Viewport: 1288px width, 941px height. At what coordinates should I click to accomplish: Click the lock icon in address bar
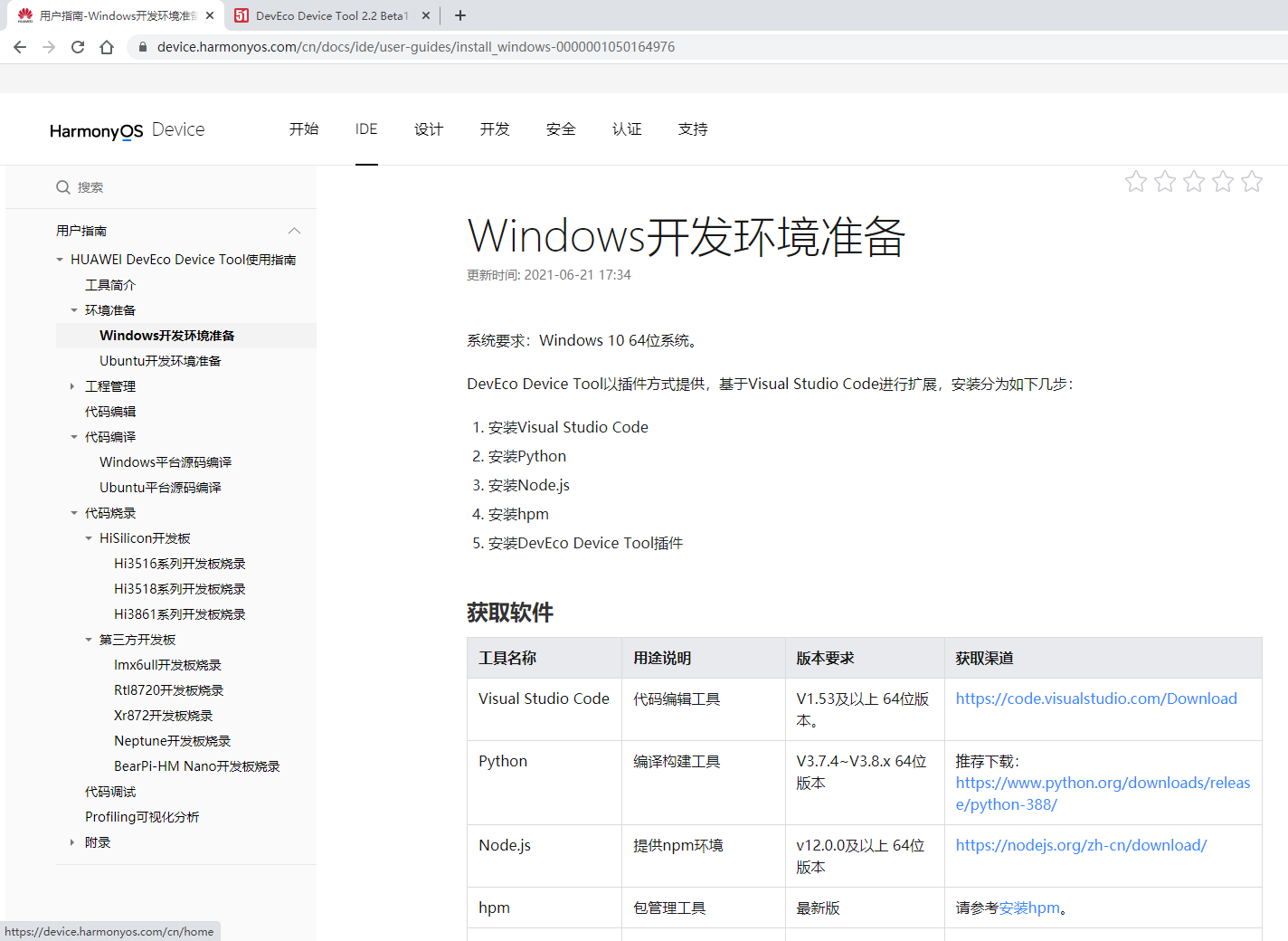point(142,47)
